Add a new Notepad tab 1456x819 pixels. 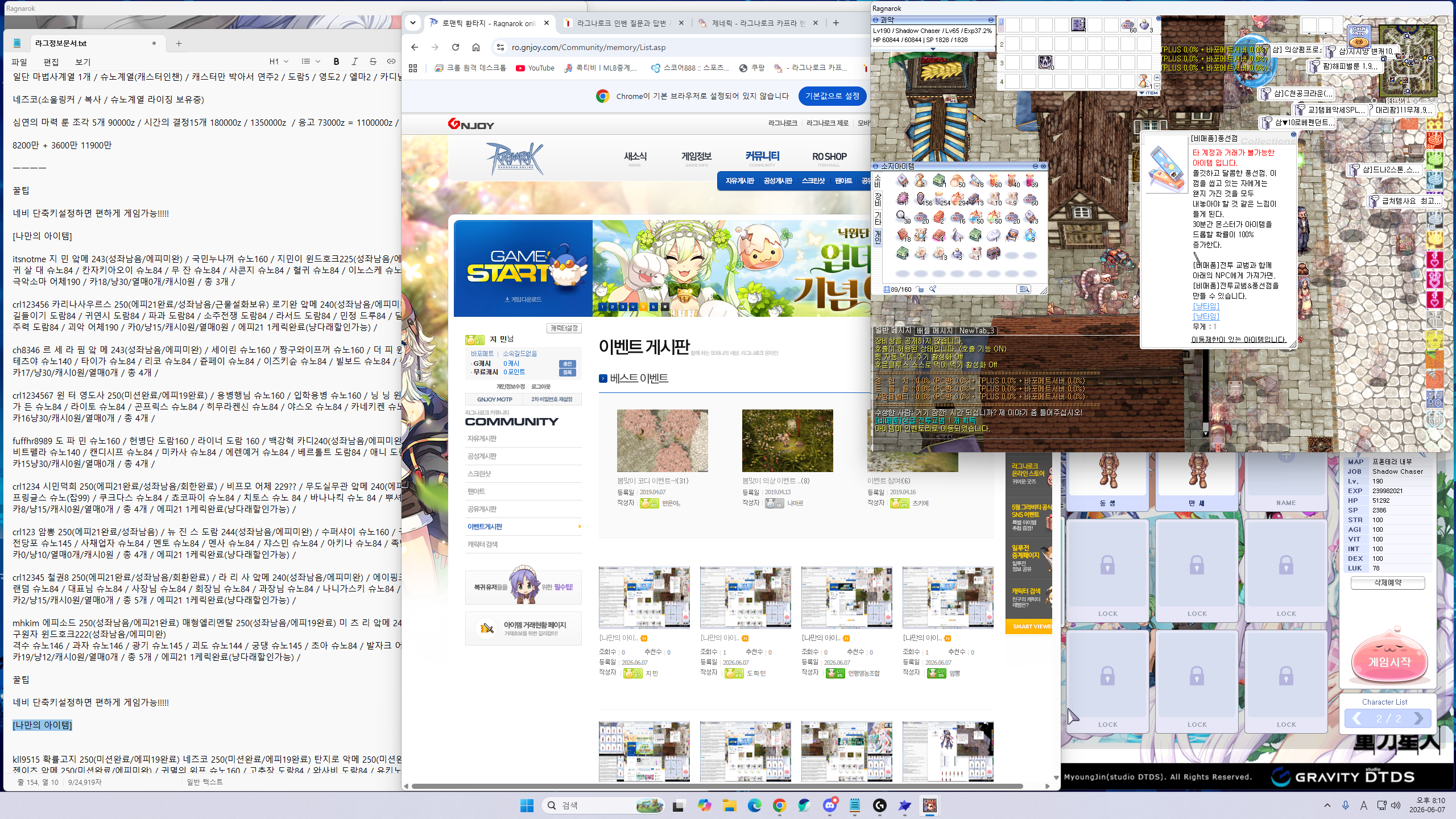(179, 43)
